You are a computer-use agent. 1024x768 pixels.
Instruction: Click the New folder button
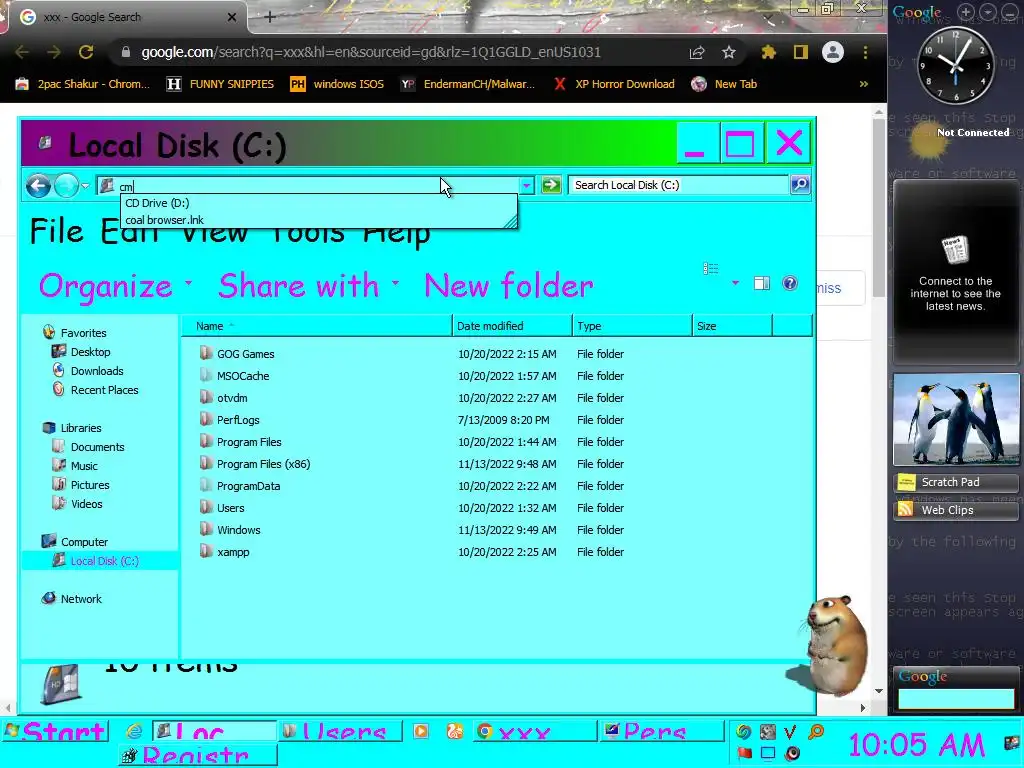pos(509,286)
